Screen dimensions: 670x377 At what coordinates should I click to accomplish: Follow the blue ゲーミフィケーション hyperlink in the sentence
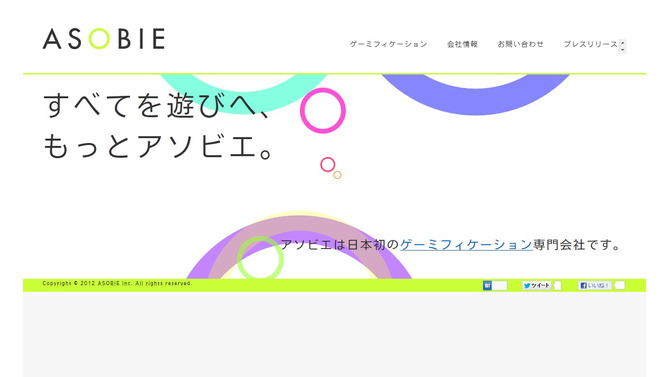(466, 245)
